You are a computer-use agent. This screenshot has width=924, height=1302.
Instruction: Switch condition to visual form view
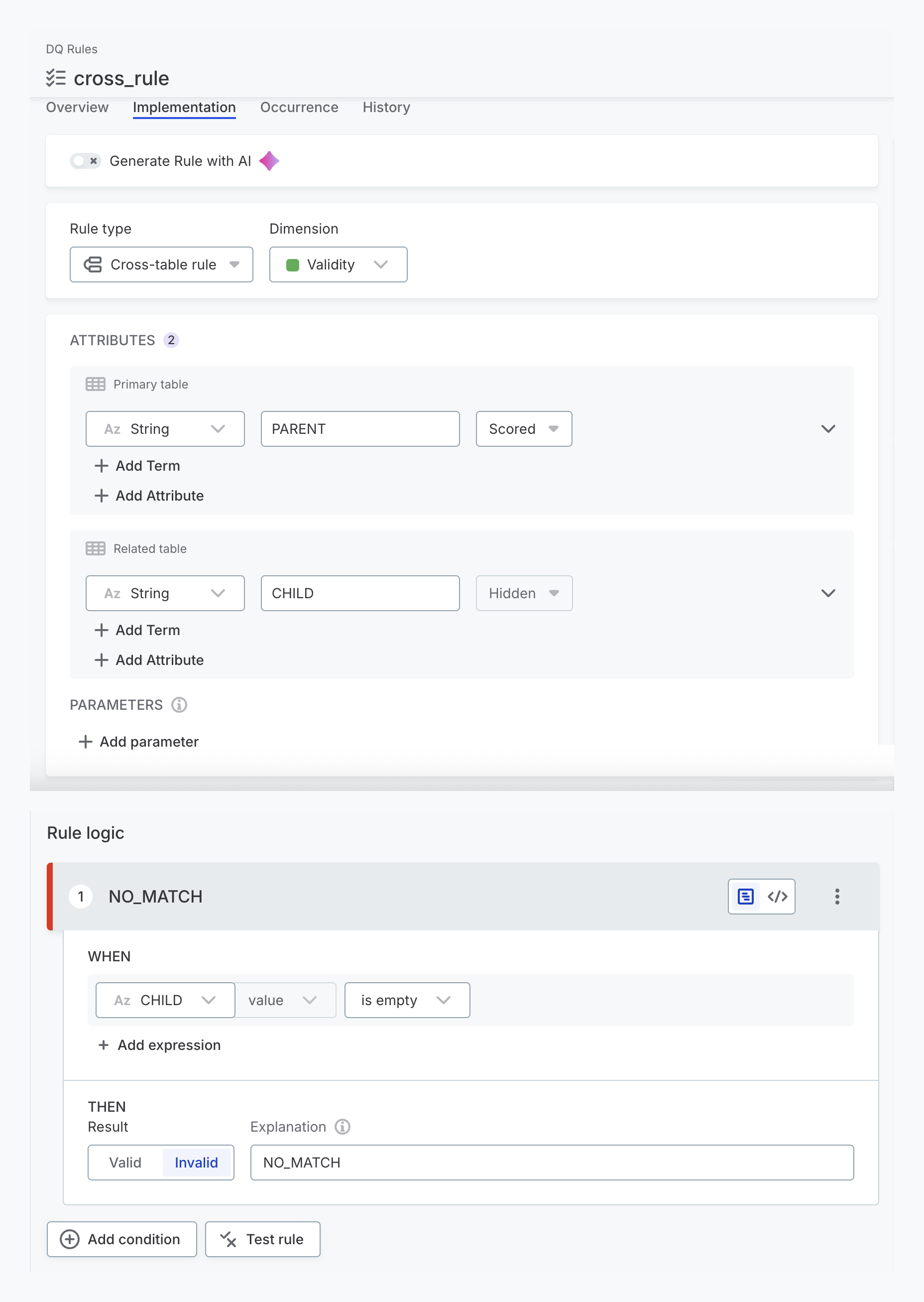coord(745,897)
